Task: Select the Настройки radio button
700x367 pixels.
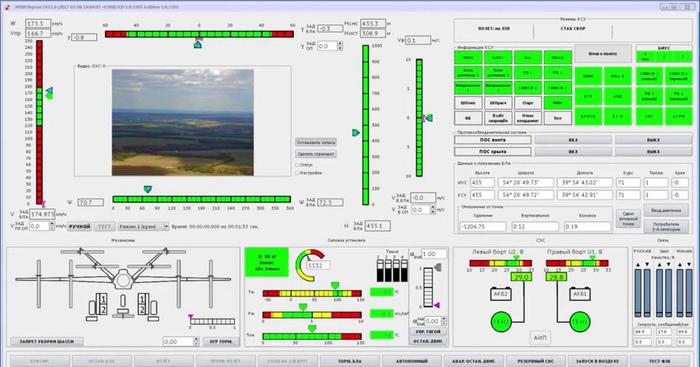Action: [297, 172]
